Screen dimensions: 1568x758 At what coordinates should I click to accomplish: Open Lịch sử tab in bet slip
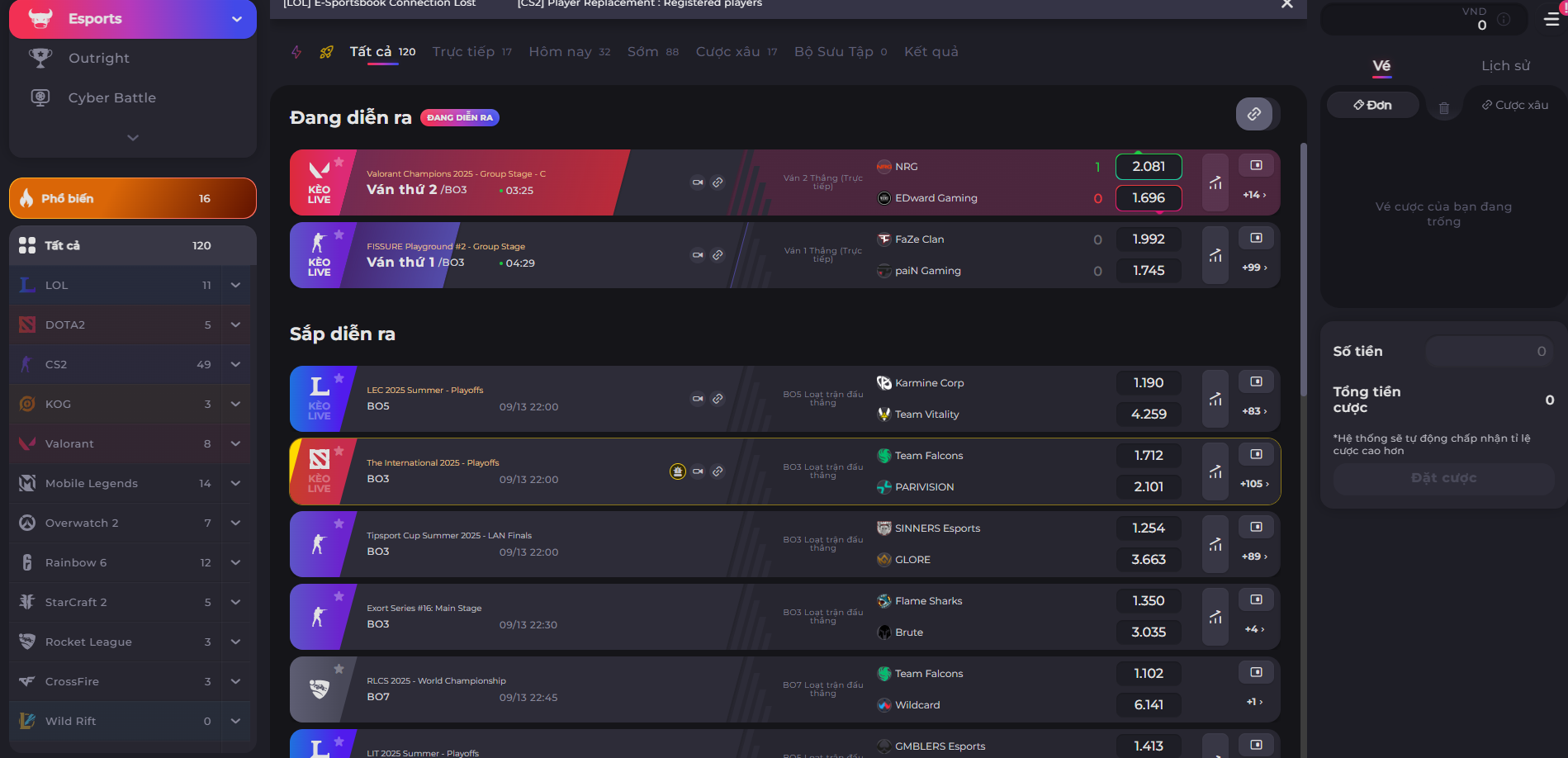coord(1505,66)
